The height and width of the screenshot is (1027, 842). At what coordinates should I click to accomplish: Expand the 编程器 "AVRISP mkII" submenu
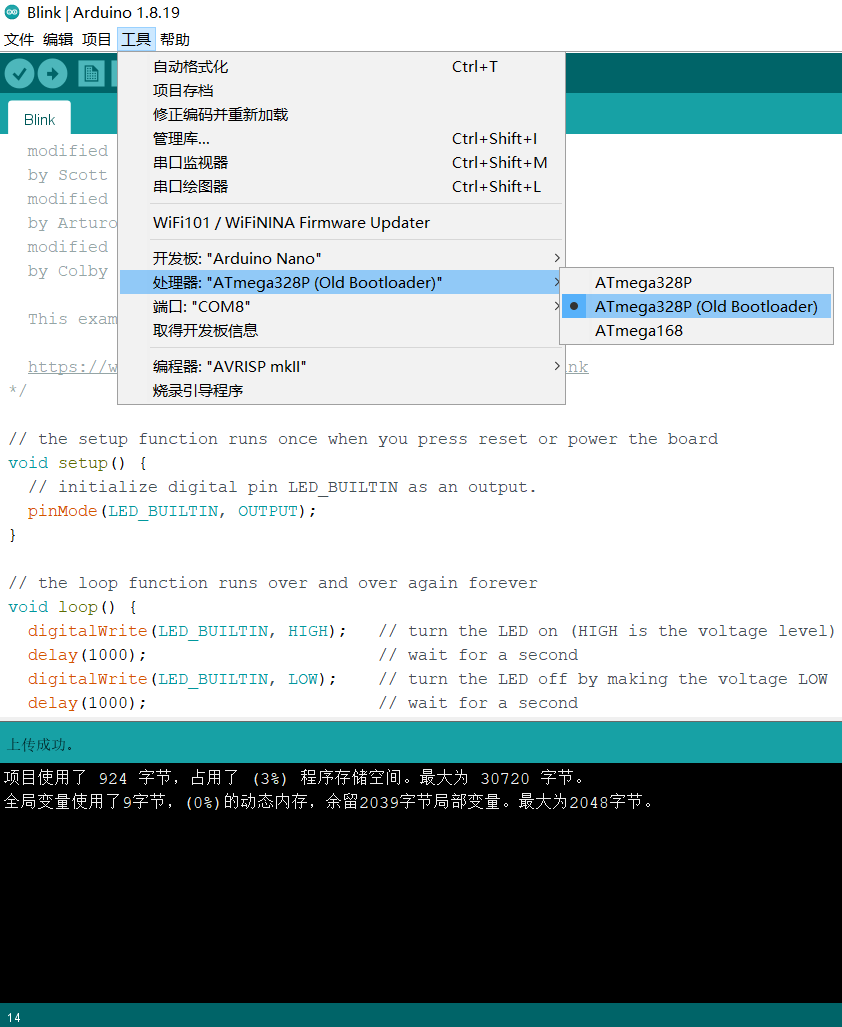(341, 366)
